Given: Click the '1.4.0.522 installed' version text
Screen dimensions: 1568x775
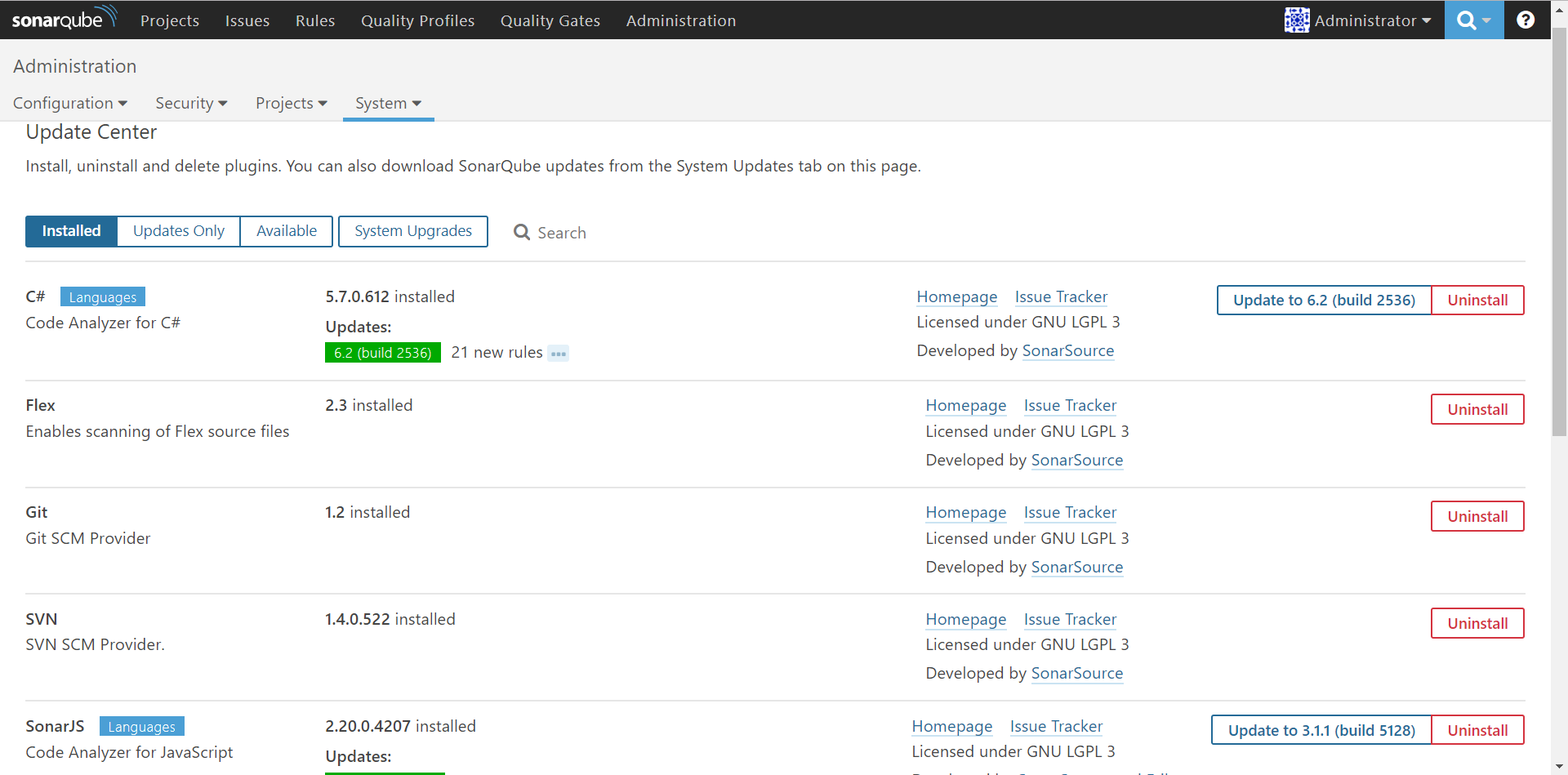Looking at the screenshot, I should (390, 619).
